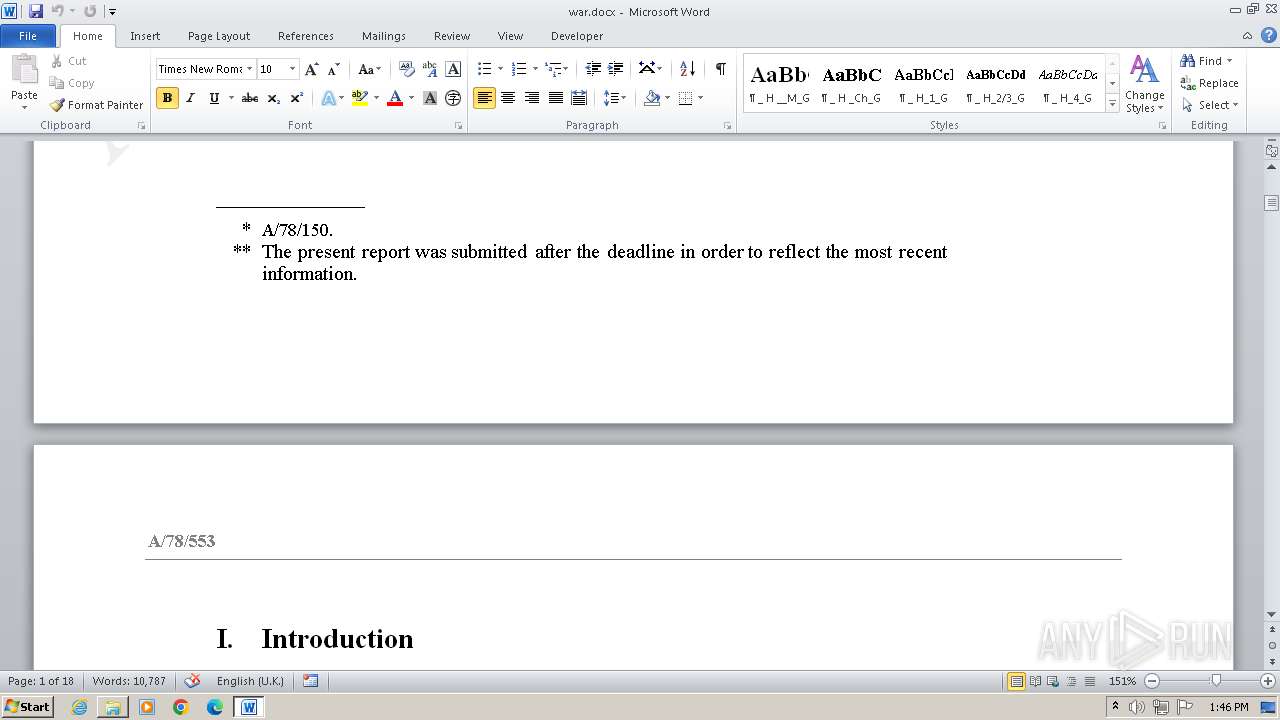Switch to Outline view in status bar
This screenshot has height=720, width=1280.
pos(1070,681)
